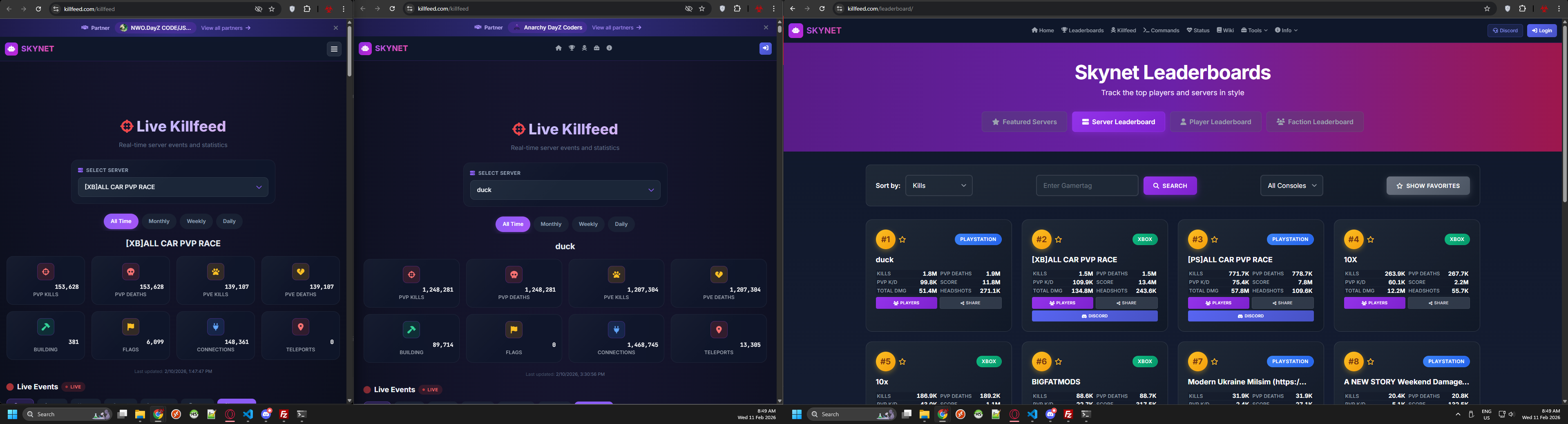Click the Windows Start button on the left screen's taskbar
Viewport: 1568px width, 424px height.
point(12,414)
